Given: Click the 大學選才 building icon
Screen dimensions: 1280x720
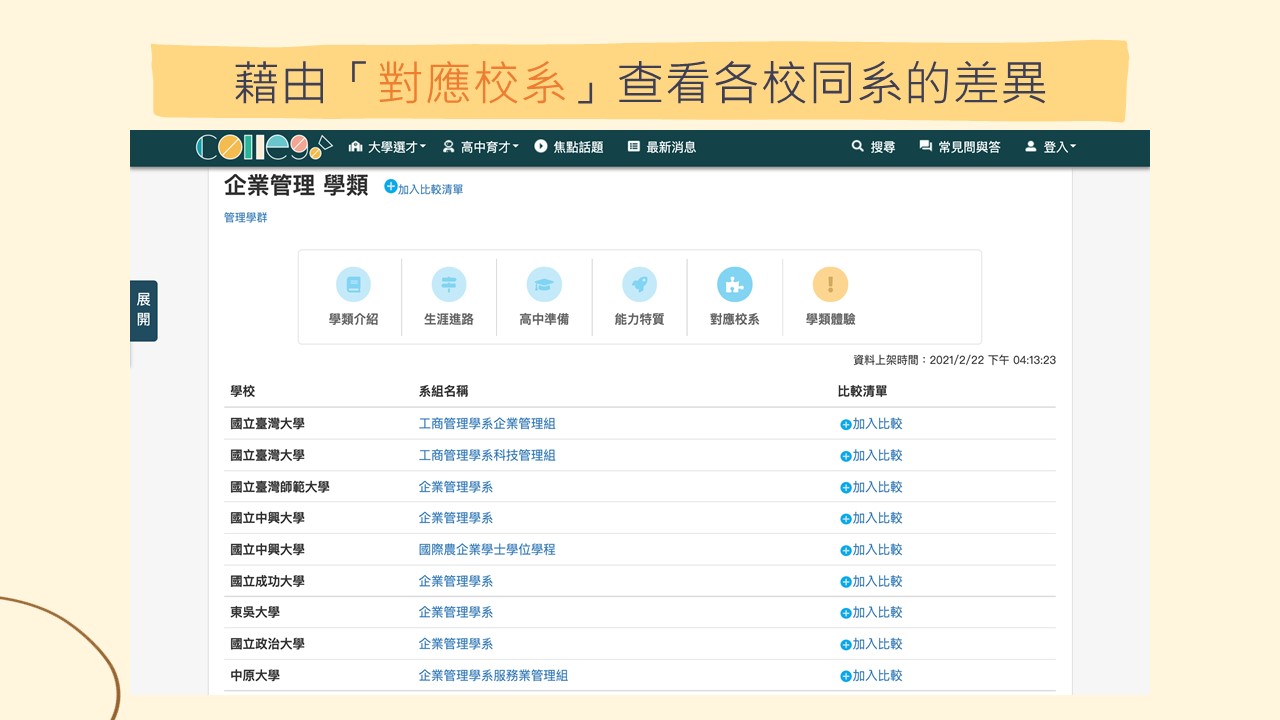Looking at the screenshot, I should point(355,146).
